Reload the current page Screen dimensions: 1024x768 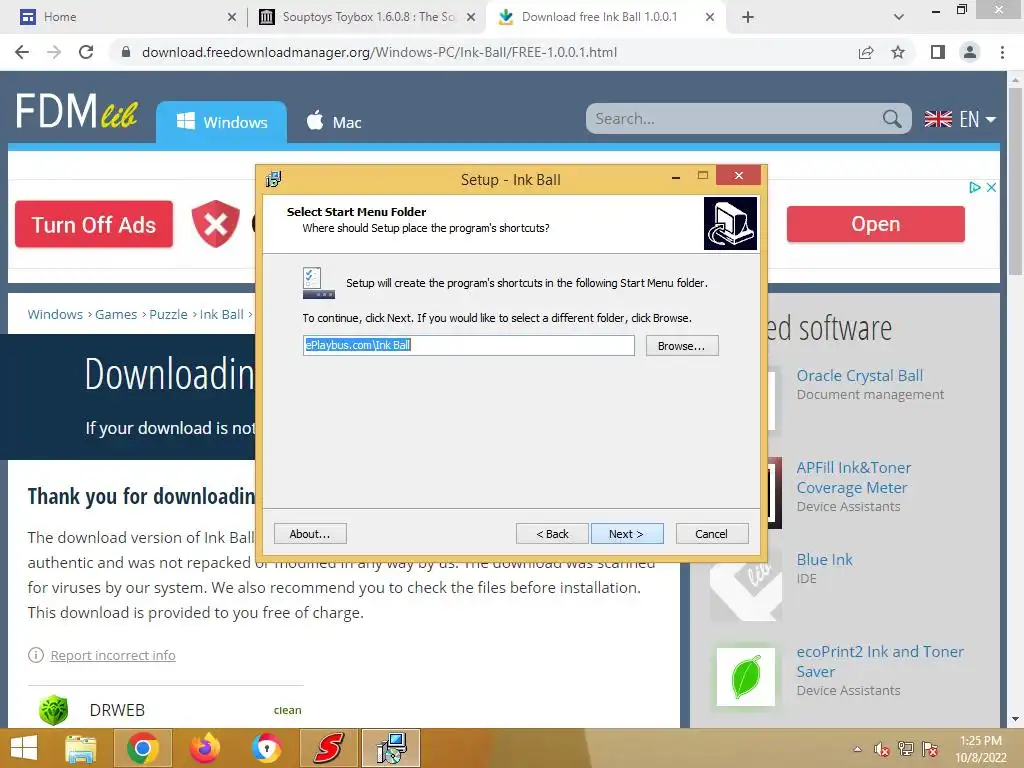click(x=86, y=52)
